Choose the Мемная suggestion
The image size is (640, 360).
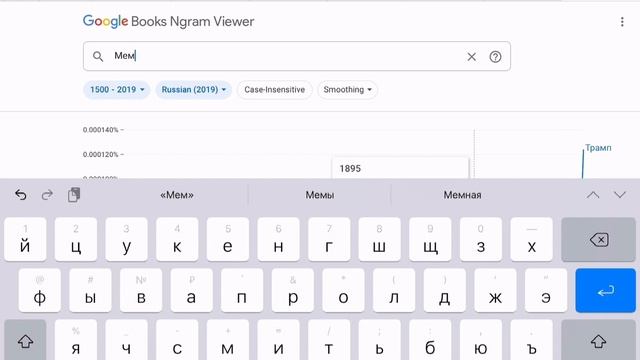[x=462, y=195]
